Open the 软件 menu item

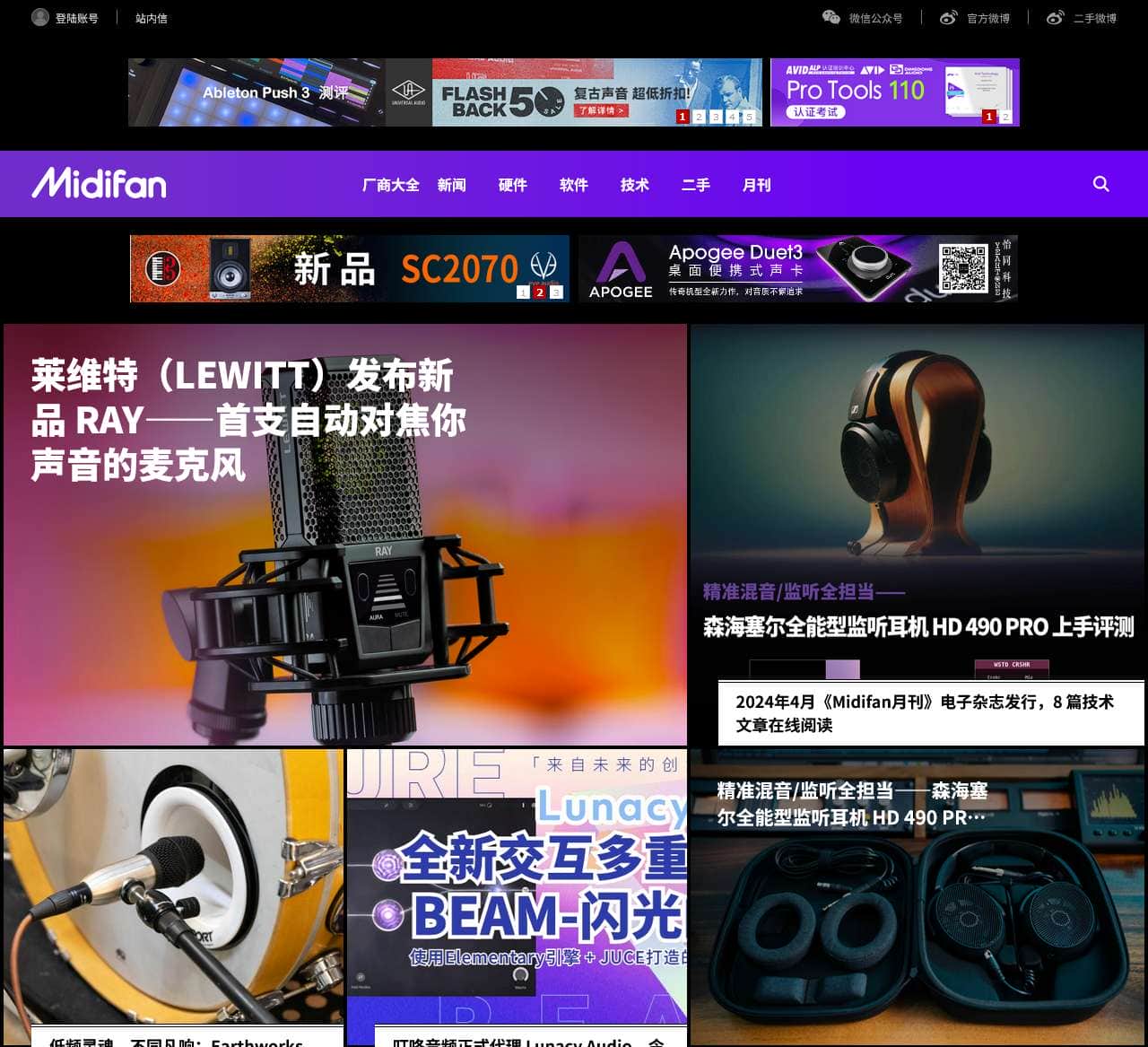pyautogui.click(x=574, y=185)
